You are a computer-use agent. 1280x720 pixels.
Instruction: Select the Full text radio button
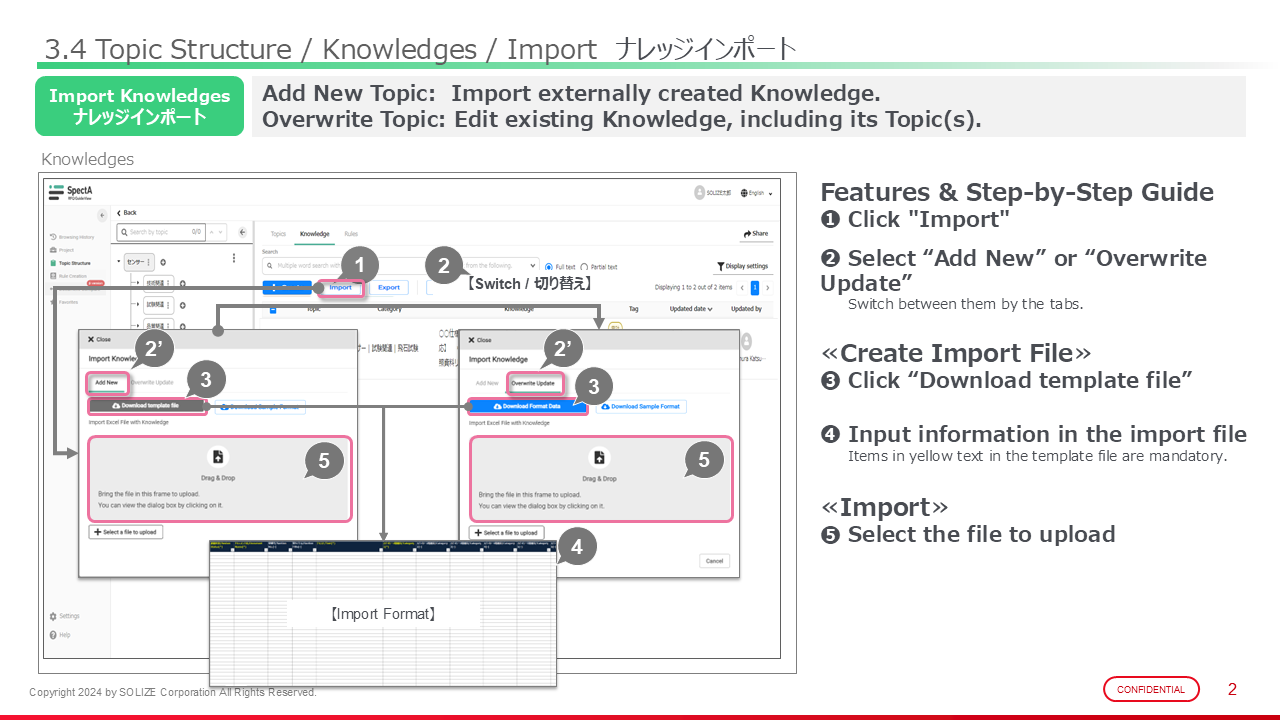548,267
